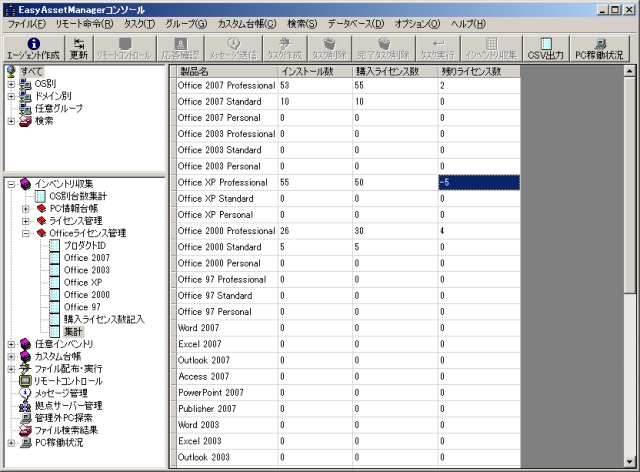
Task: Sort by 製品名 column header
Action: click(227, 71)
